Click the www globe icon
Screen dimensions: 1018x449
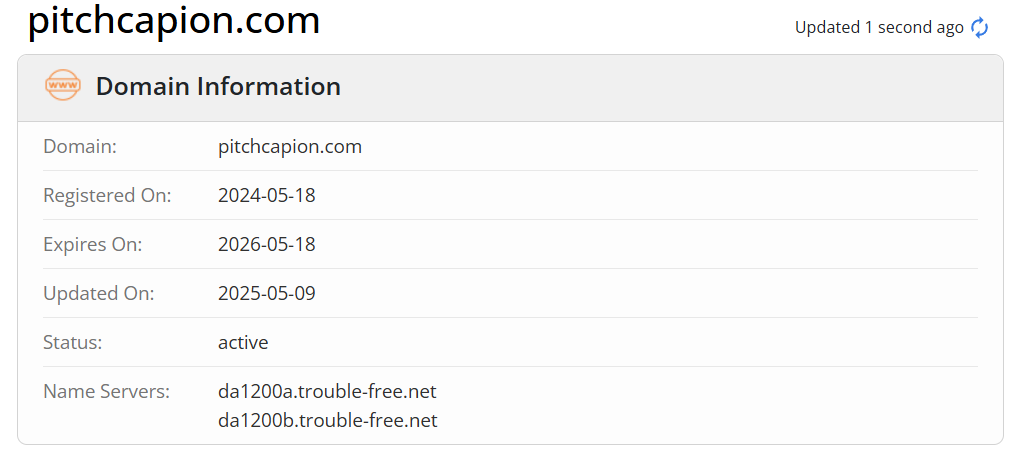pyautogui.click(x=63, y=86)
